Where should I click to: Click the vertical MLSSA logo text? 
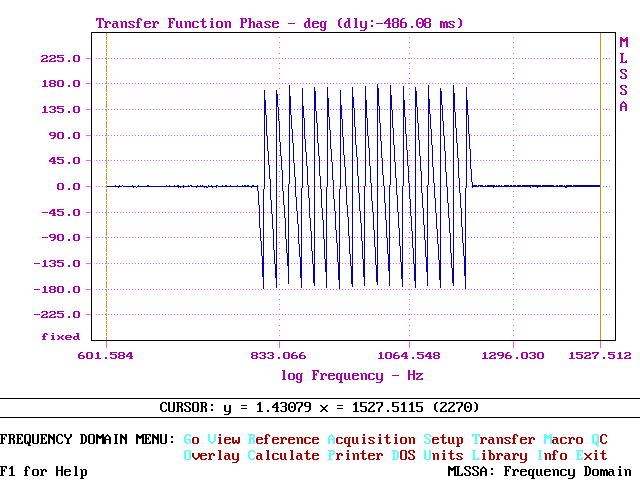pyautogui.click(x=623, y=74)
